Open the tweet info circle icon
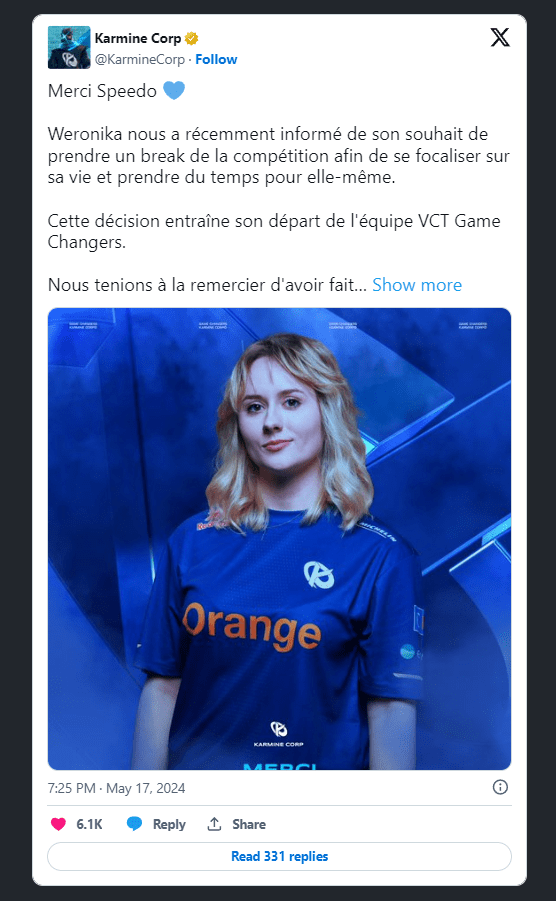 500,787
